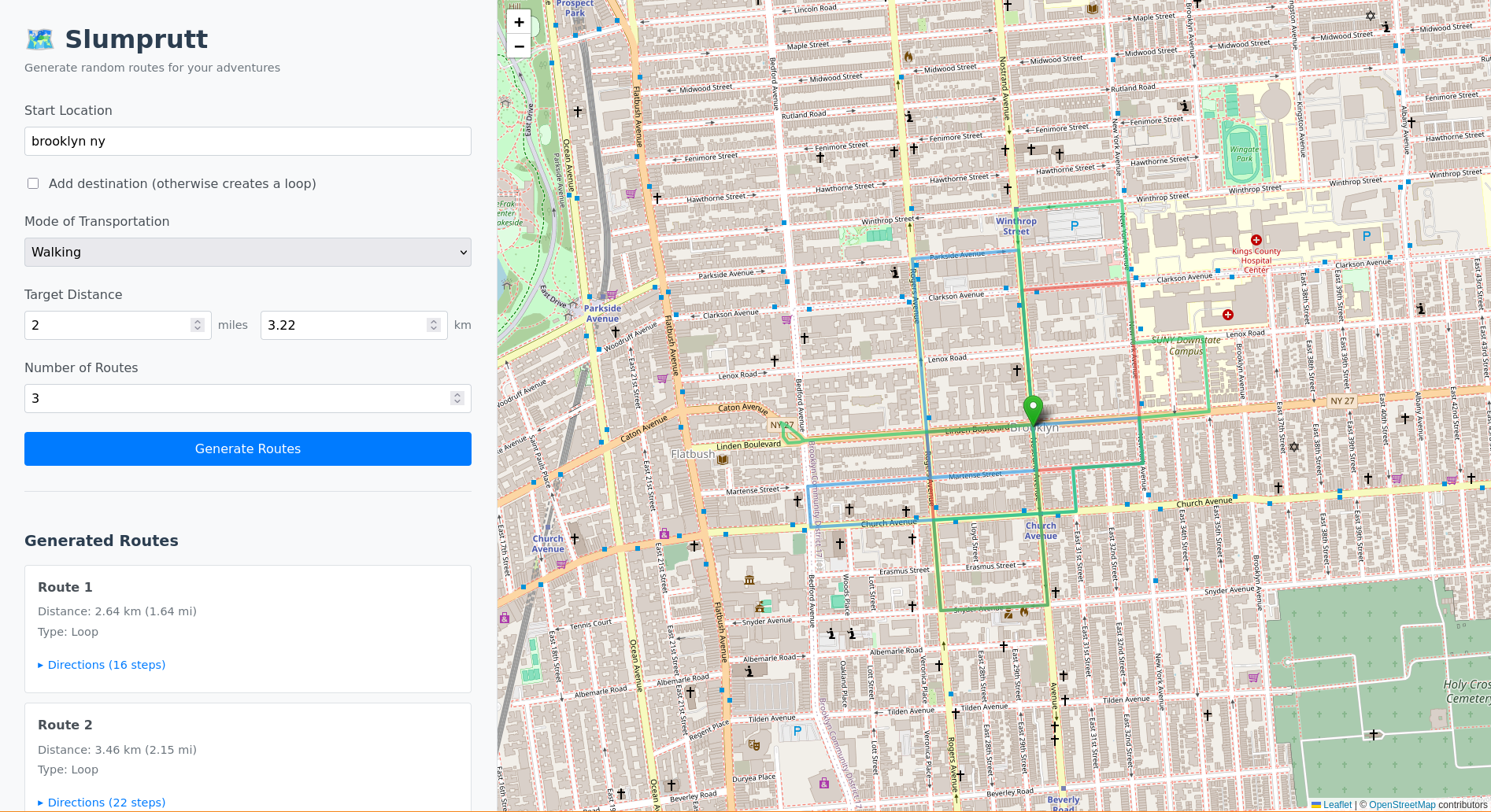Open the Mode of Transportation dropdown
The height and width of the screenshot is (812, 1491).
pos(248,252)
